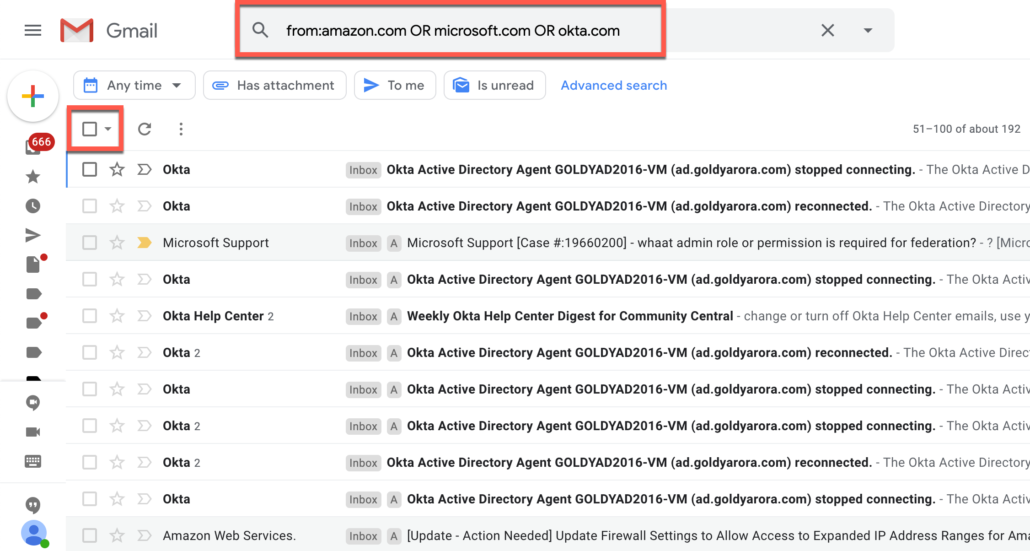Clear the search query with the X
Screen dimensions: 1030x551
[828, 30]
